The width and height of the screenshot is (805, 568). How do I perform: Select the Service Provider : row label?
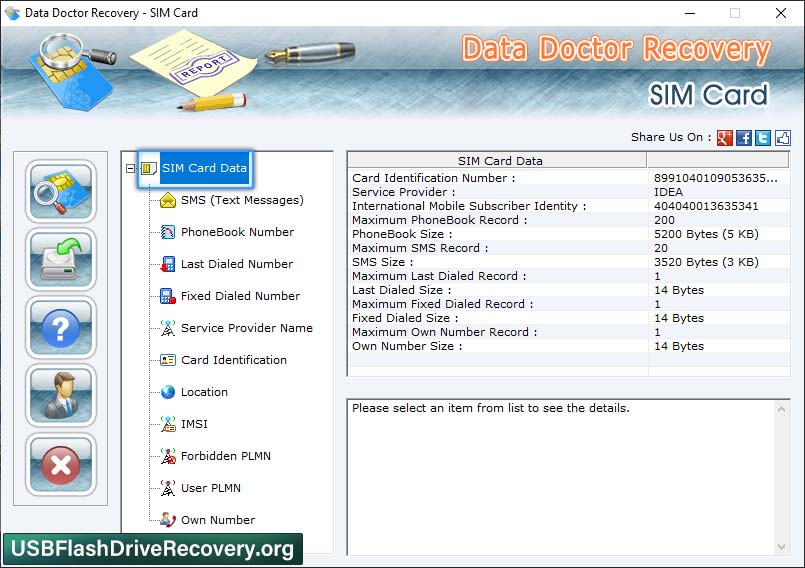[404, 192]
